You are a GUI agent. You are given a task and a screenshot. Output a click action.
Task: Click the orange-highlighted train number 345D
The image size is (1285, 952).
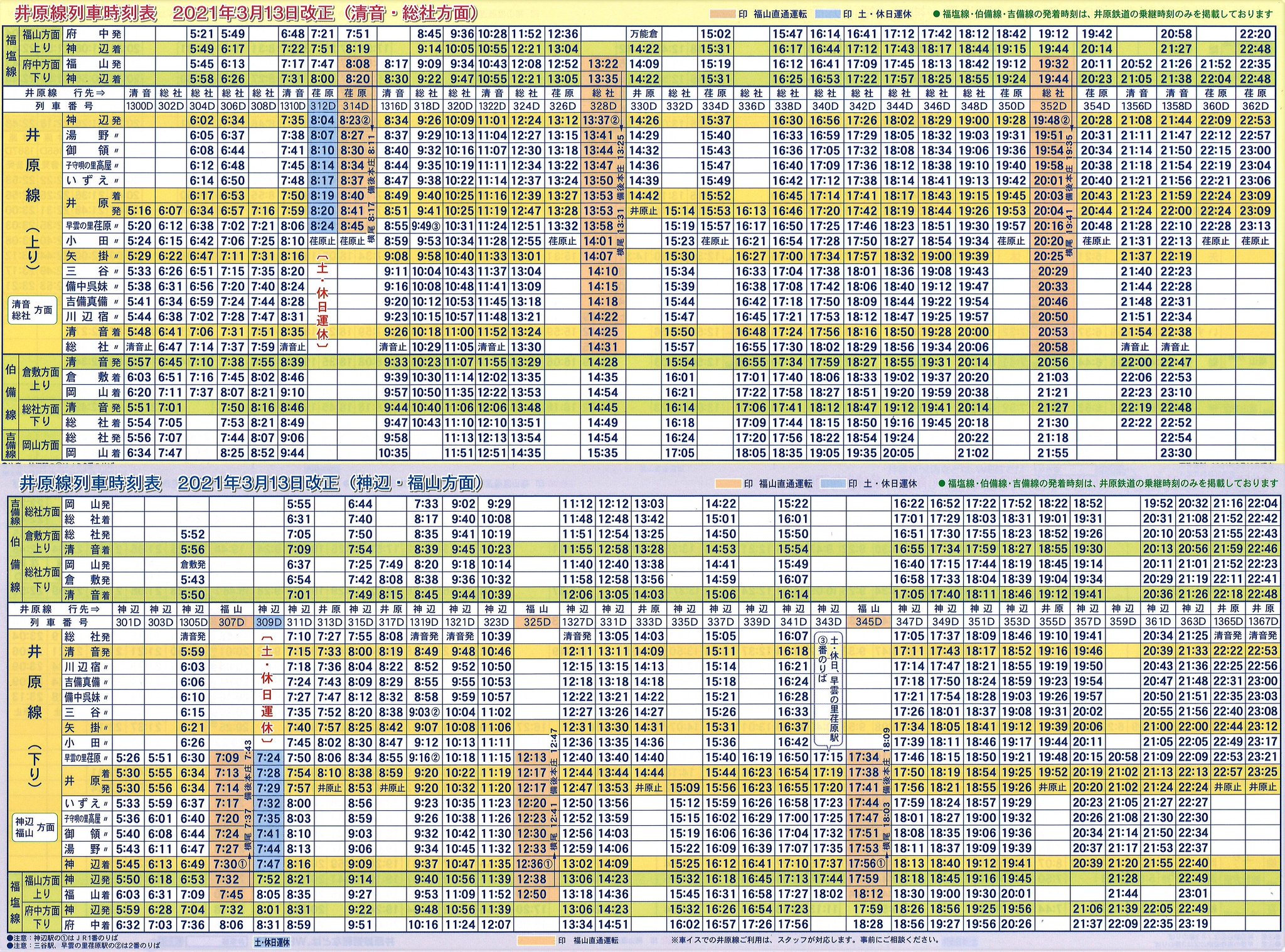pos(868,622)
